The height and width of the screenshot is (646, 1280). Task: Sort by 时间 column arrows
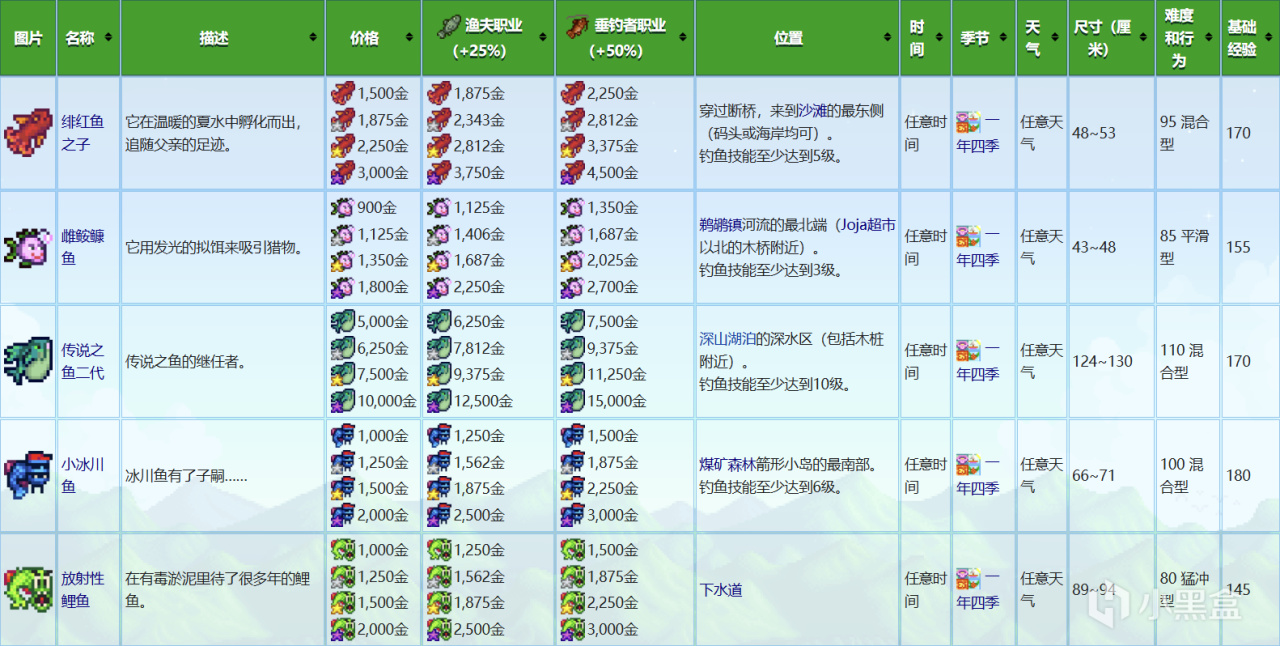(x=939, y=38)
